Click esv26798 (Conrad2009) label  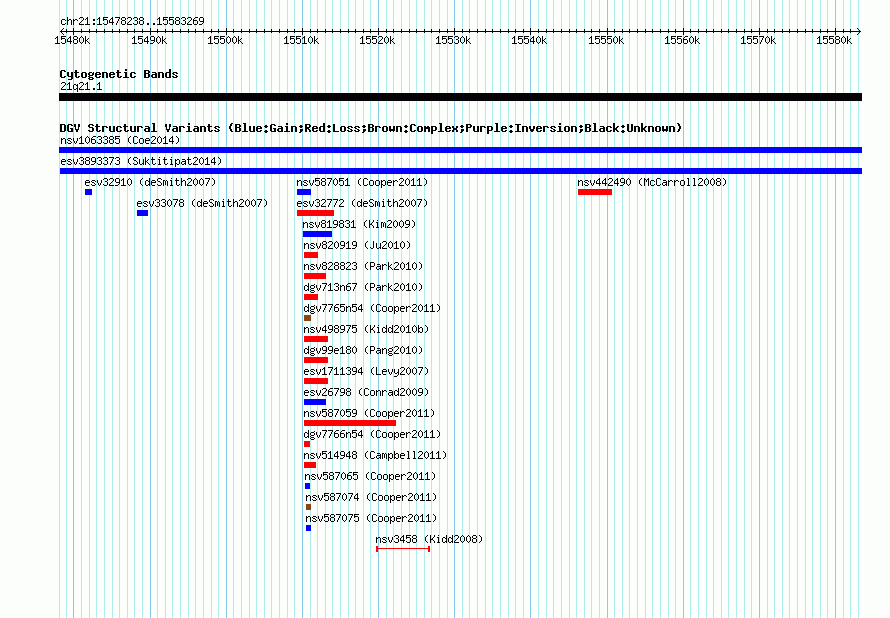(x=366, y=392)
